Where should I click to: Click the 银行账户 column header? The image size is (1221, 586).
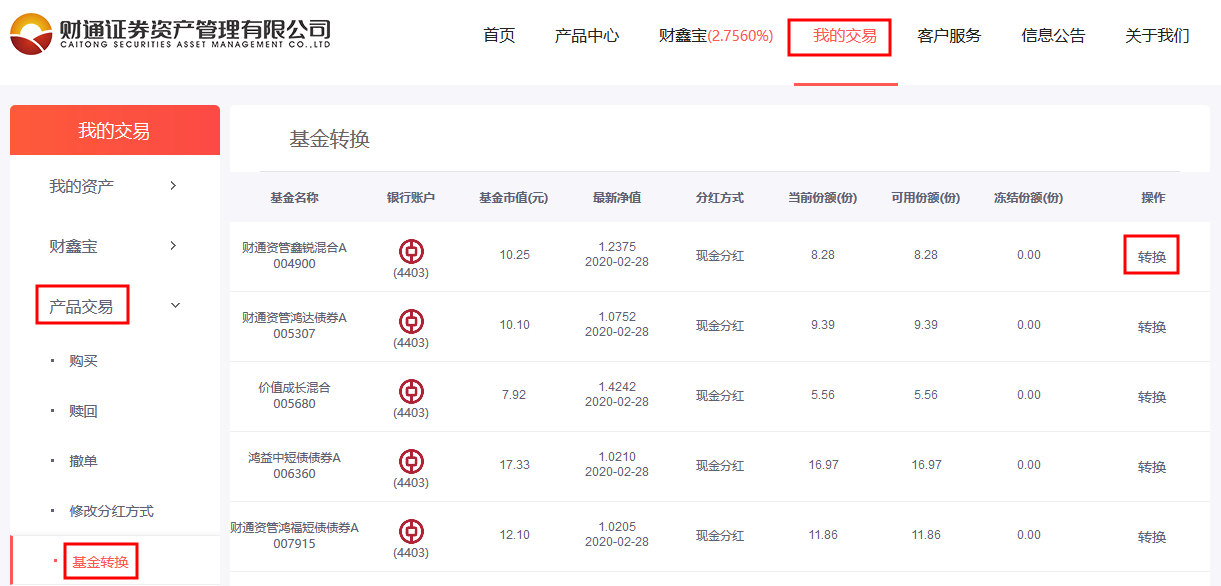pos(411,198)
